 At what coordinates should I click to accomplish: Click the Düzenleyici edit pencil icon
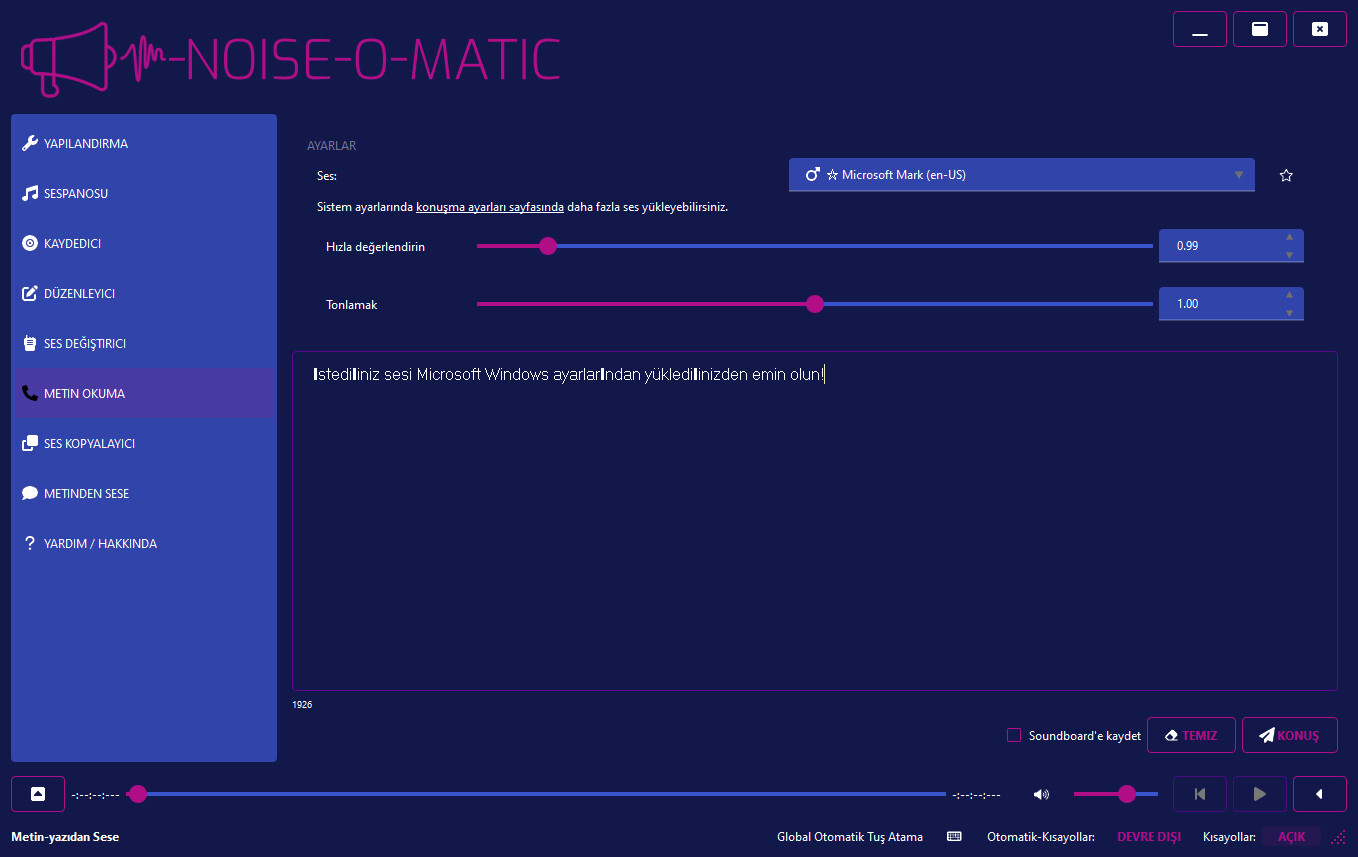30,293
